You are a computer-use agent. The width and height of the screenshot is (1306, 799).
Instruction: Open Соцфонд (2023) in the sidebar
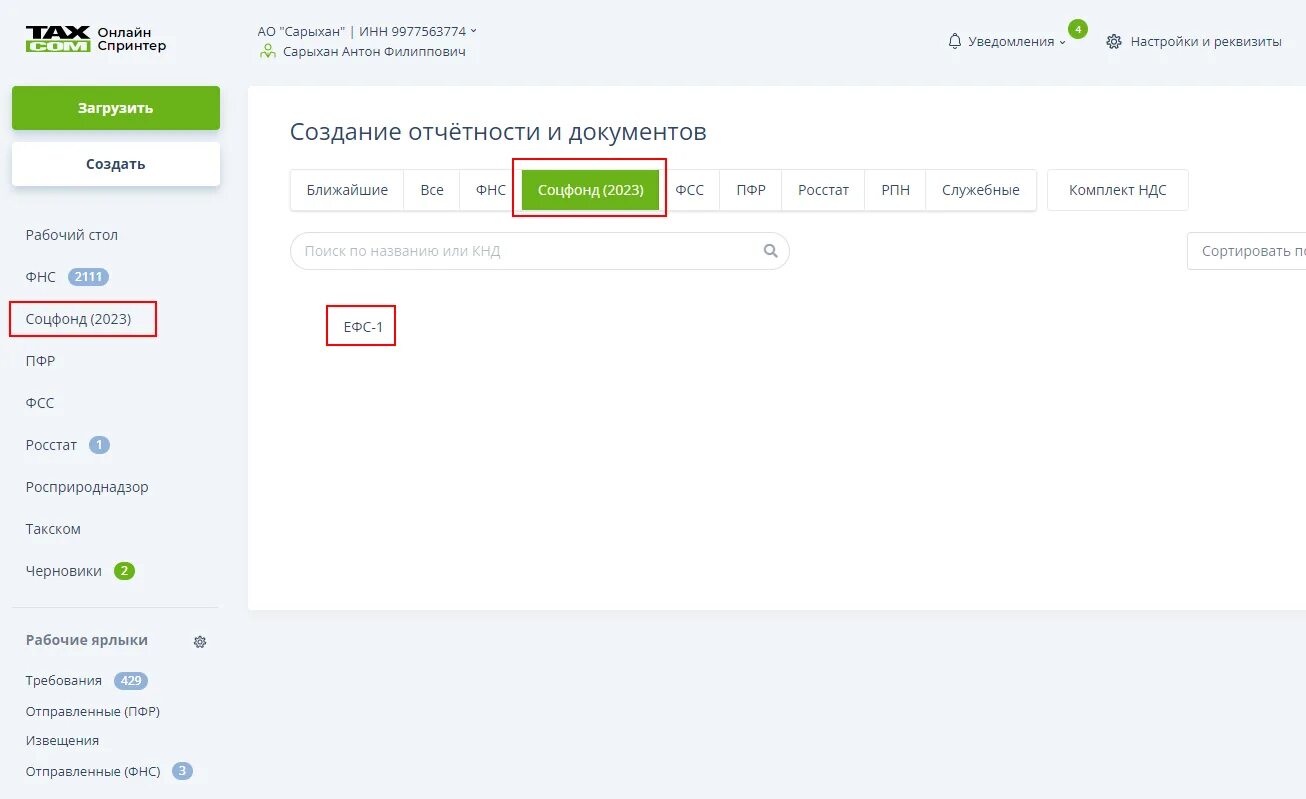[x=78, y=319]
